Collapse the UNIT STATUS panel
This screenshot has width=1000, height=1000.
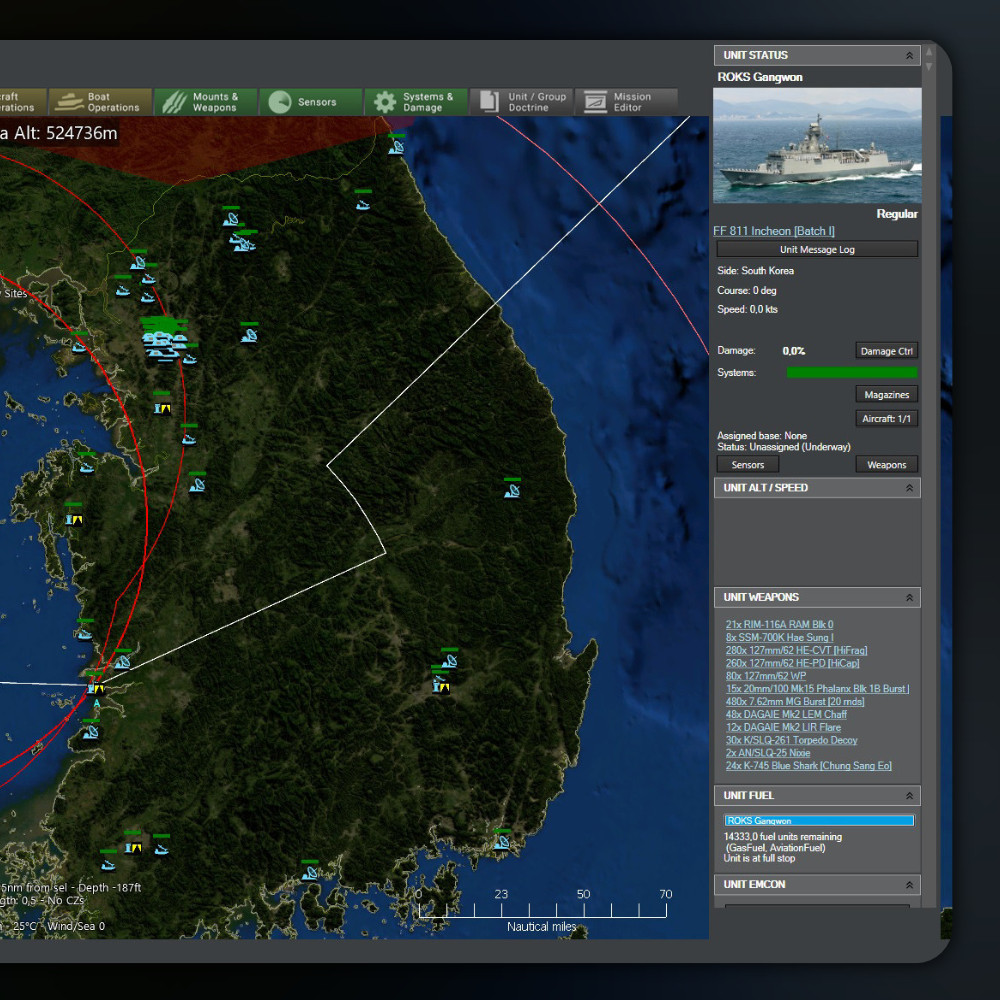(x=909, y=56)
